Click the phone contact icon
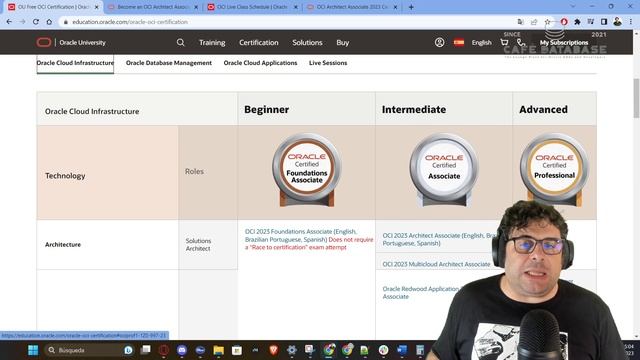The height and width of the screenshot is (360, 640). [521, 42]
